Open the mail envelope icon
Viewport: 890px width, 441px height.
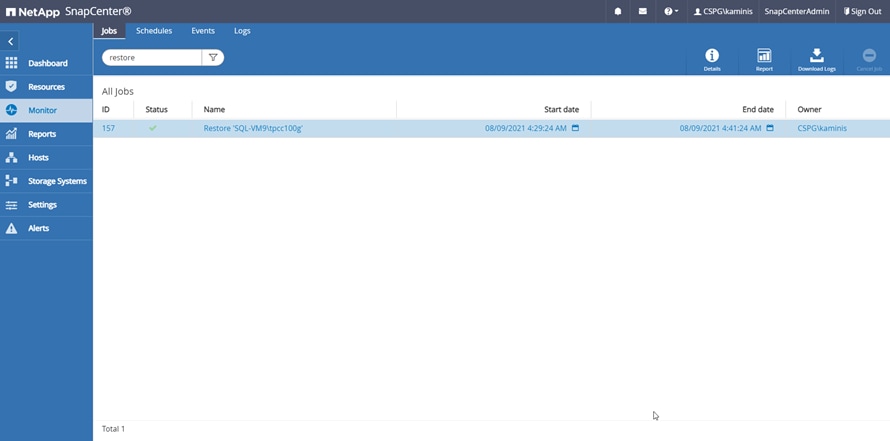(x=643, y=11)
